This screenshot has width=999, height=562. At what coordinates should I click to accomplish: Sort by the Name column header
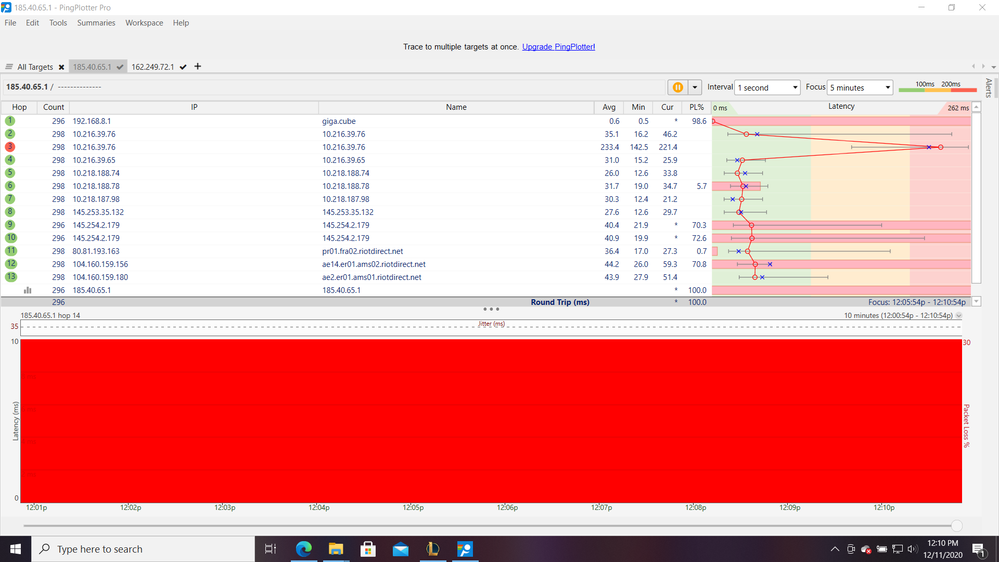456,107
